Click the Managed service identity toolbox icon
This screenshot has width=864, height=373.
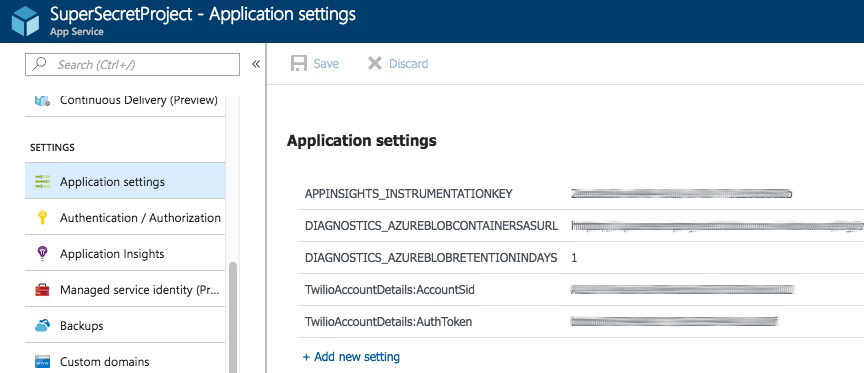click(42, 290)
